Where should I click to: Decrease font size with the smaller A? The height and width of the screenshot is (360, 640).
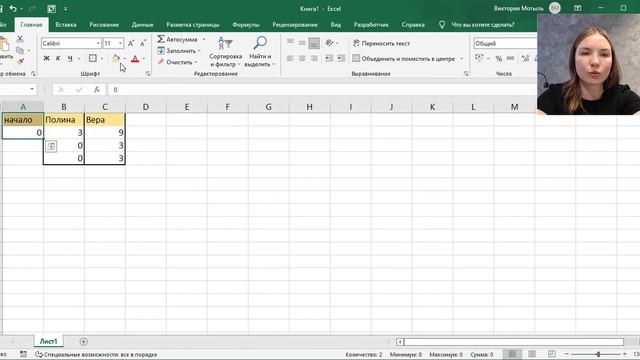143,43
